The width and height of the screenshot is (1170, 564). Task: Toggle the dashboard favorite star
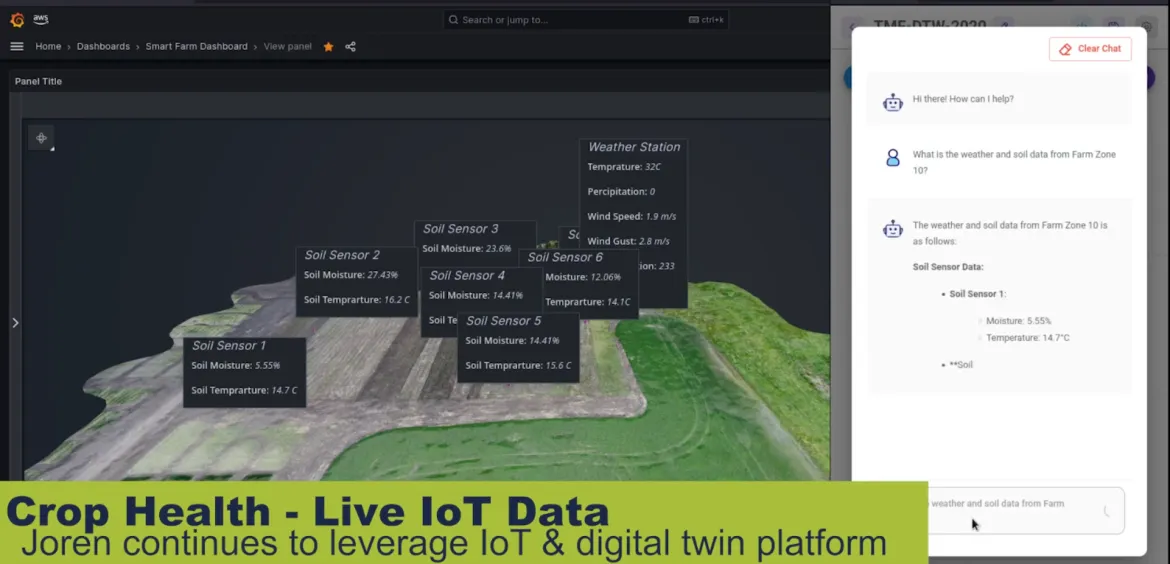pos(328,46)
